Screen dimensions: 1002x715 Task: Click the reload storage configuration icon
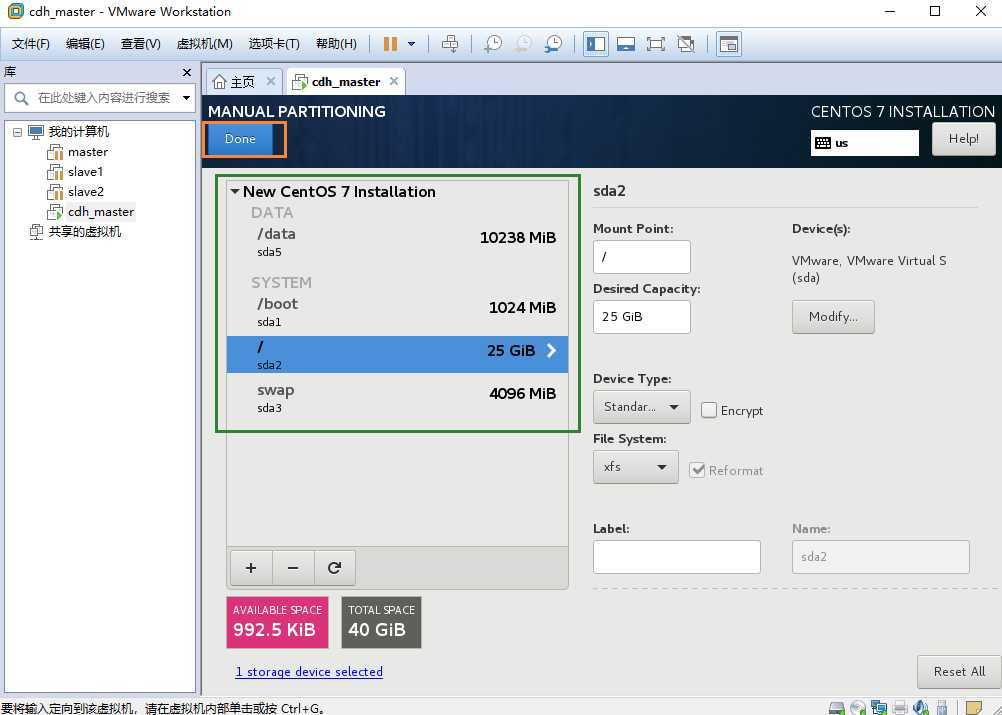334,567
